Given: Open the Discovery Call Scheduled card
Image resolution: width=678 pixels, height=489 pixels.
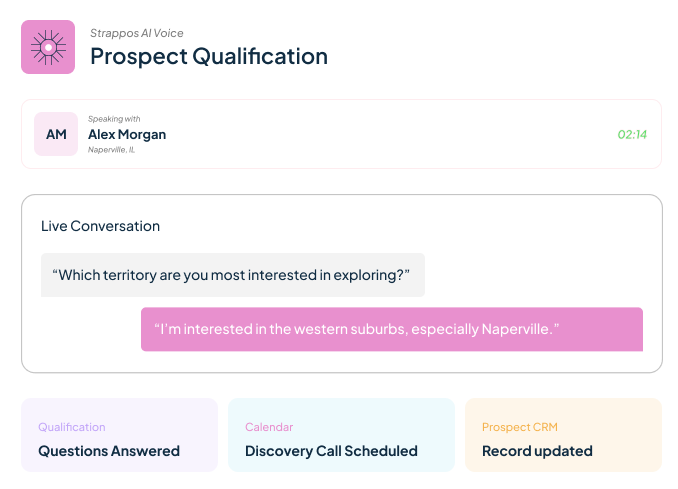Looking at the screenshot, I should coord(341,435).
